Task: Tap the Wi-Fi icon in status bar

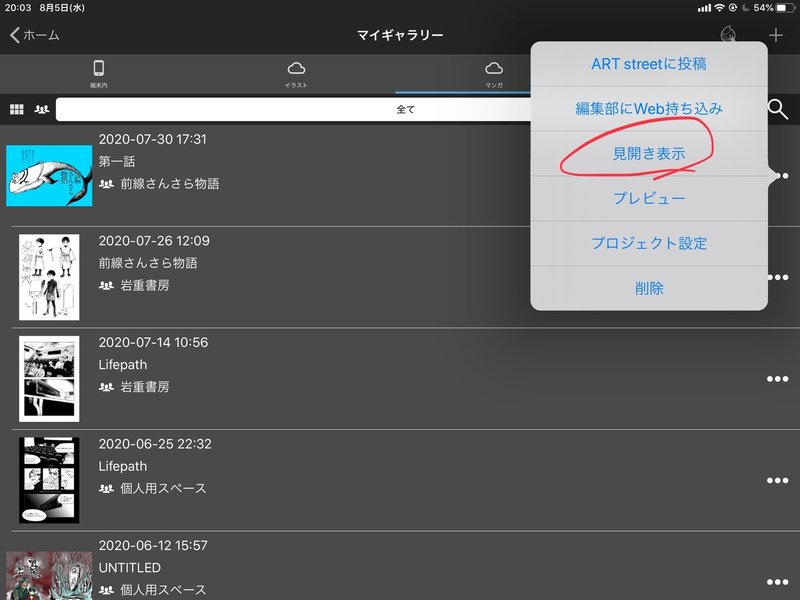Action: tap(719, 7)
